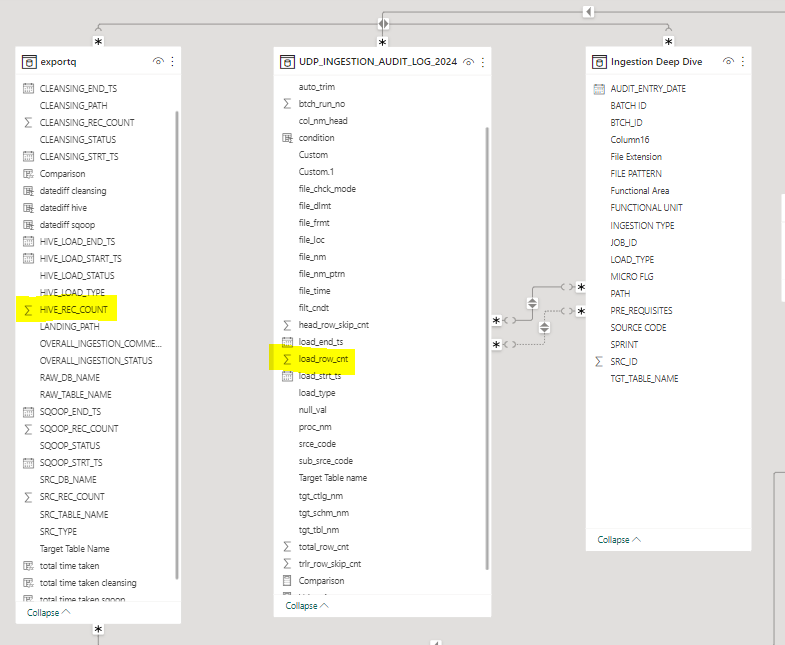Viewport: 785px width, 645px height.
Task: Toggle visibility eye of Ingestion Deep Dive table
Action: tap(728, 61)
